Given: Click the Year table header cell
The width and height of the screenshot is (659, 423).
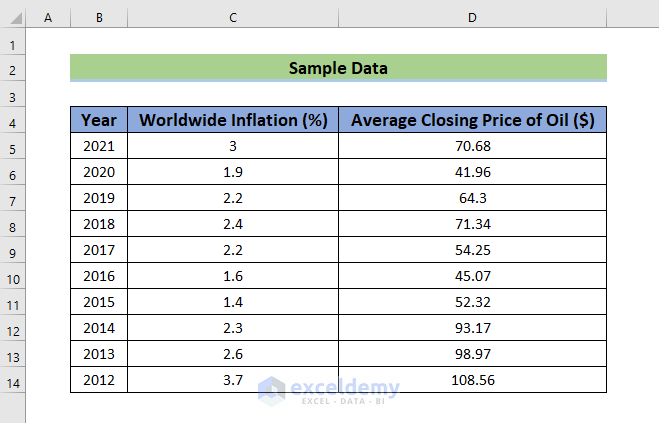Looking at the screenshot, I should (x=99, y=120).
